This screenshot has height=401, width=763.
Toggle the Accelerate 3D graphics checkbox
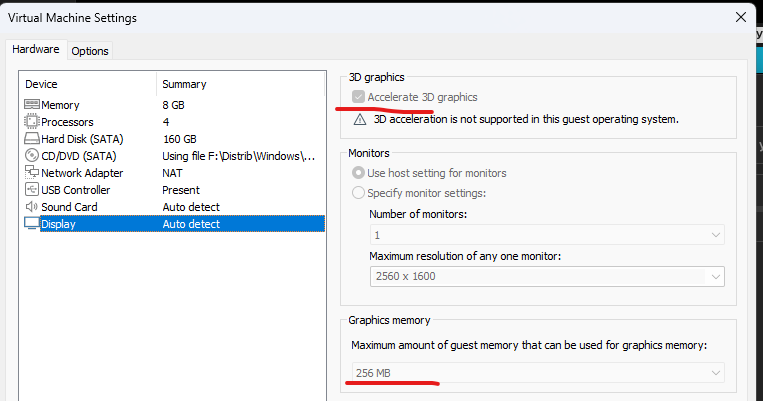(x=358, y=97)
